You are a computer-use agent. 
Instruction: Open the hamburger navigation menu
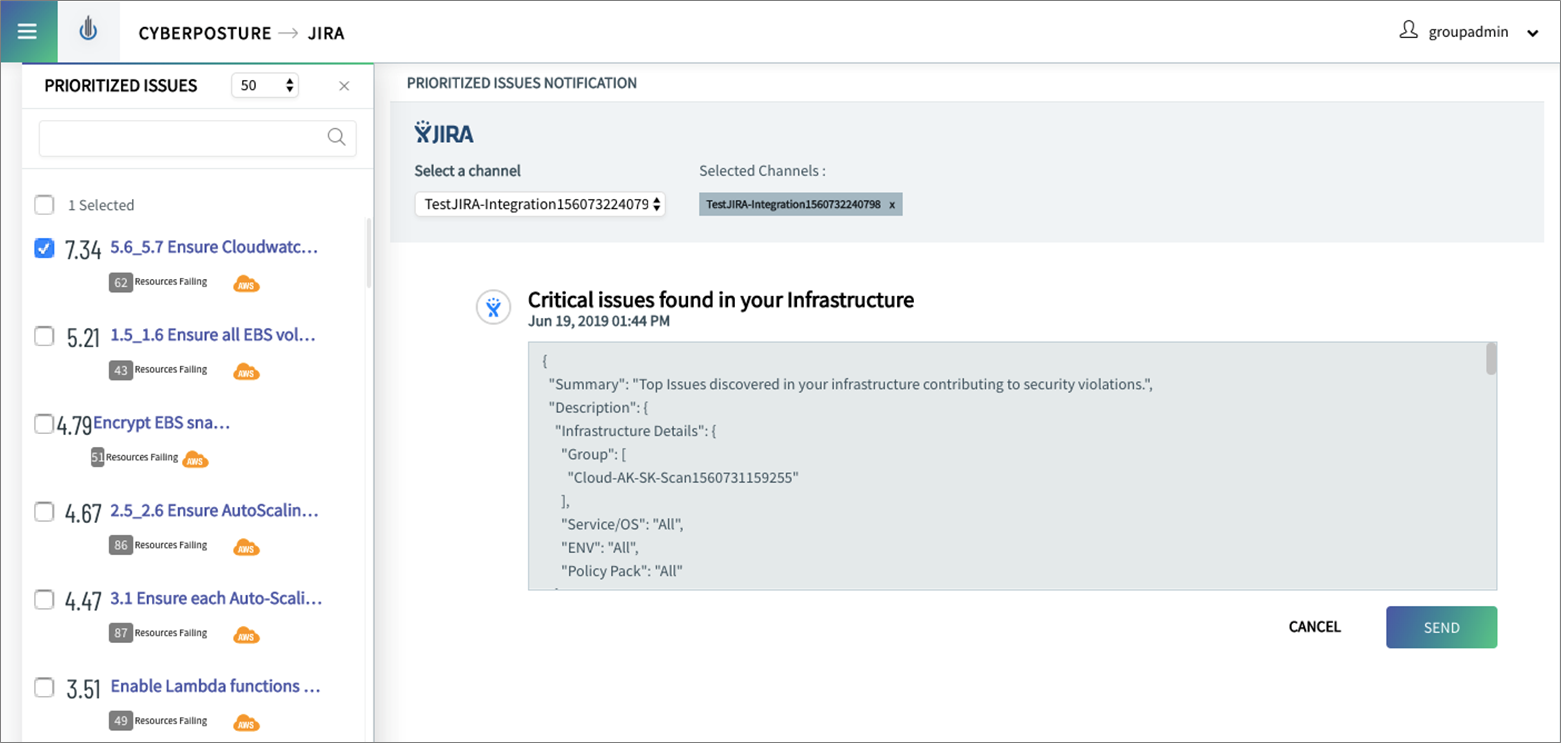pyautogui.click(x=27, y=32)
